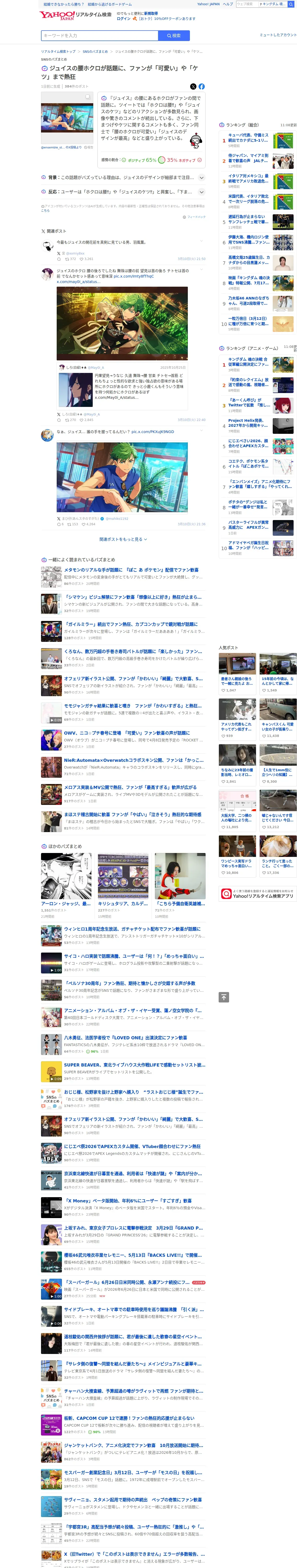Open the ログイン link in header
The image size is (297, 1568).
[123, 19]
